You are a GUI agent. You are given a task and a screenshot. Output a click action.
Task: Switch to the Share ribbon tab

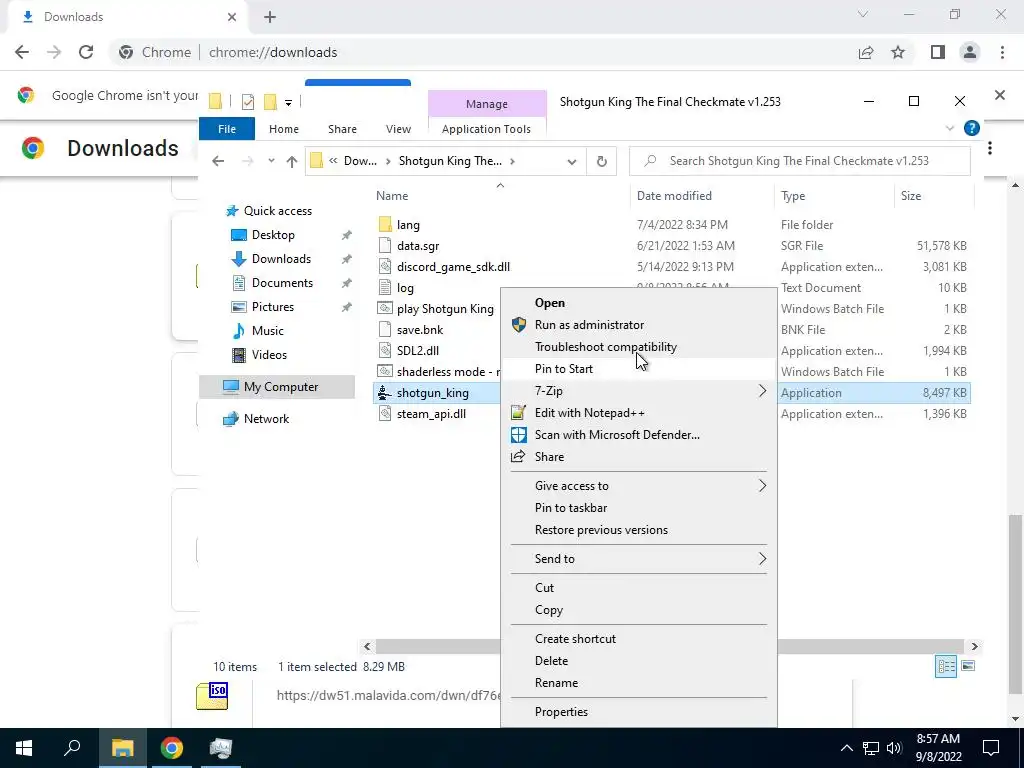pyautogui.click(x=342, y=129)
